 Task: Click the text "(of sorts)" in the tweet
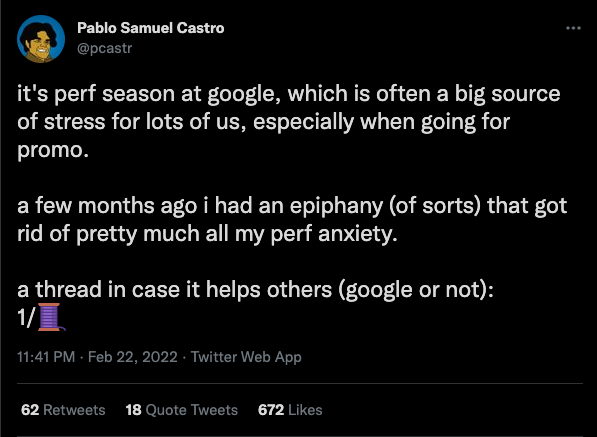(x=435, y=206)
